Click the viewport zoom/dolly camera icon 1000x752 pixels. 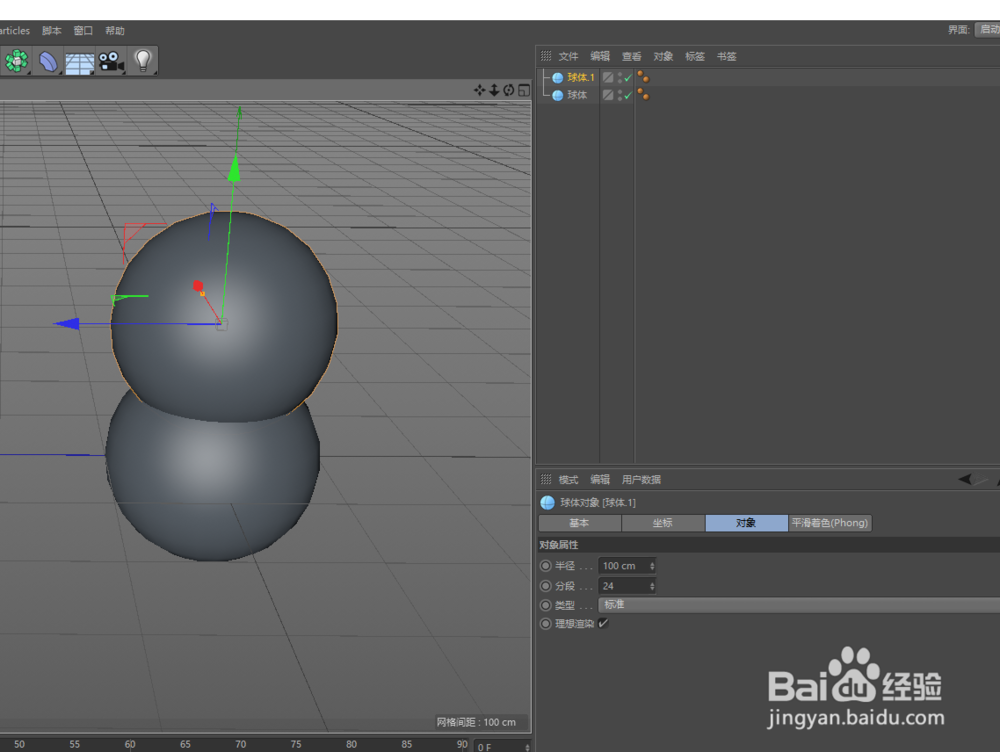pyautogui.click(x=494, y=90)
